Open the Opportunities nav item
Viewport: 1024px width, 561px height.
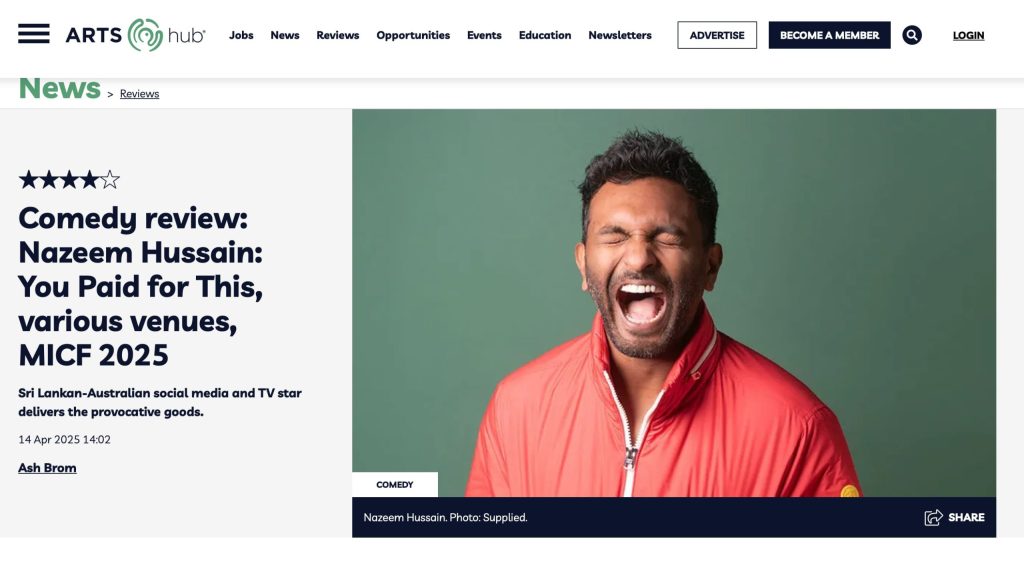point(413,35)
